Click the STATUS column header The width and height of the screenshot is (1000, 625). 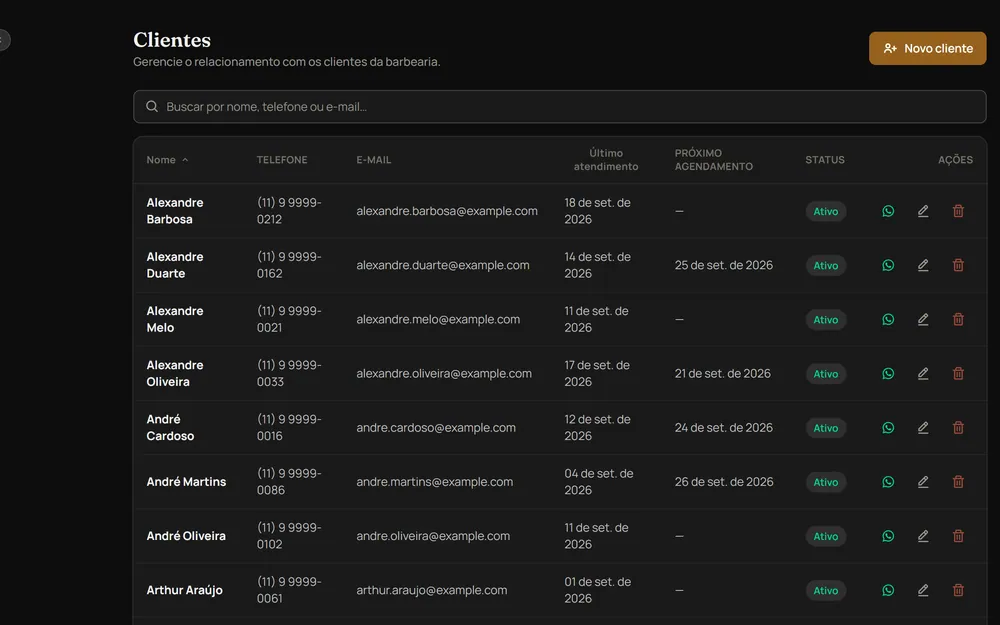825,160
